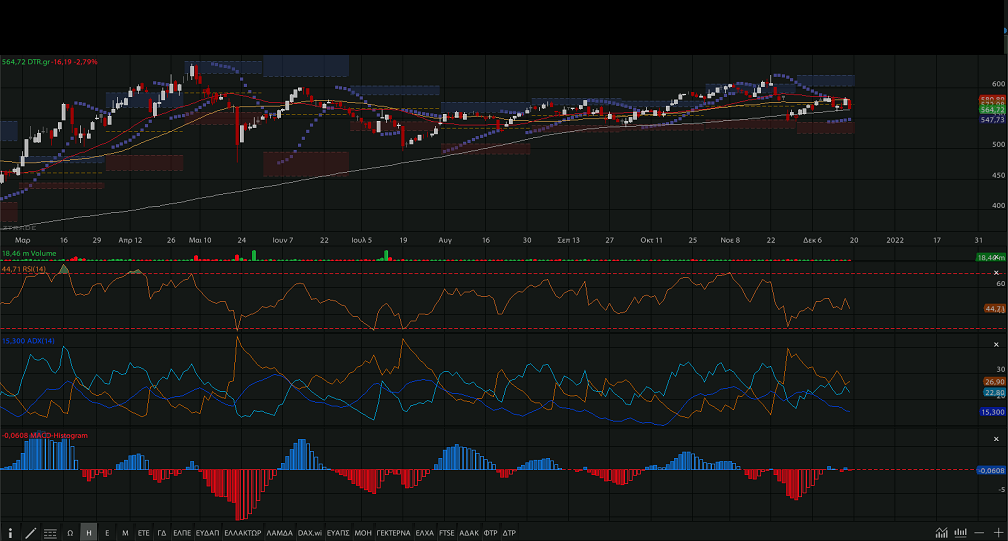1008x541 pixels.
Task: Zoom out with the minus icon
Action: (980, 533)
